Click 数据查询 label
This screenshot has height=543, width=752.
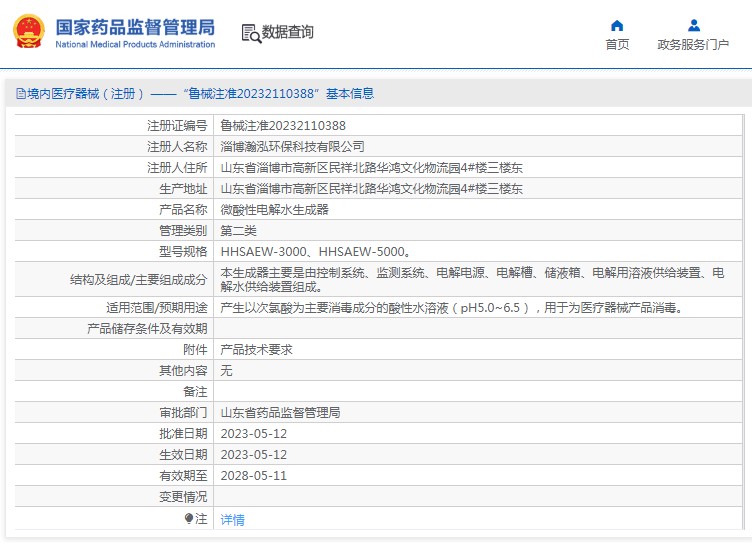click(288, 32)
